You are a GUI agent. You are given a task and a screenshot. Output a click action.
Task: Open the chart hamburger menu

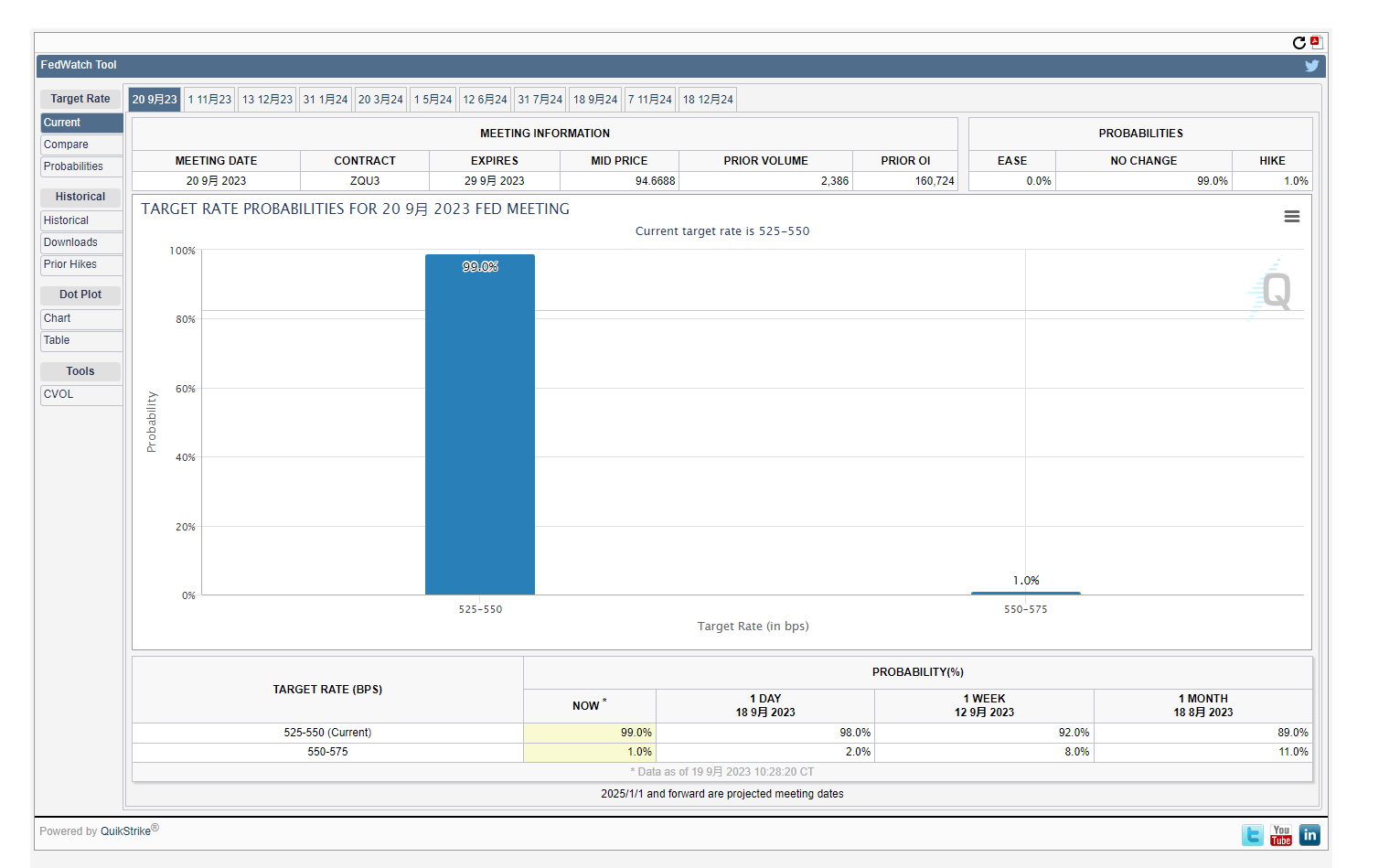(x=1291, y=217)
